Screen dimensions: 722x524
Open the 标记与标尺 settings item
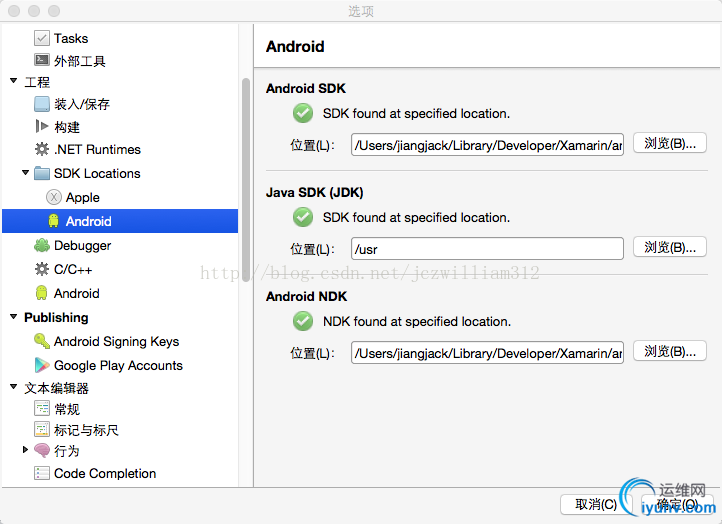(86, 430)
